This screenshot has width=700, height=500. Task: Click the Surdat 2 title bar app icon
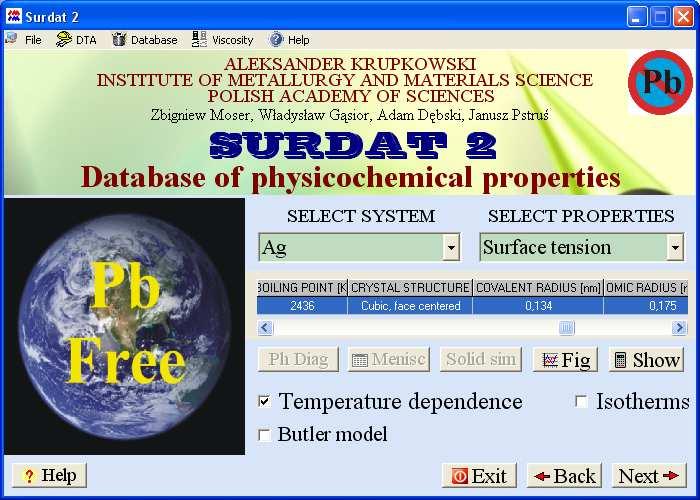13,17
